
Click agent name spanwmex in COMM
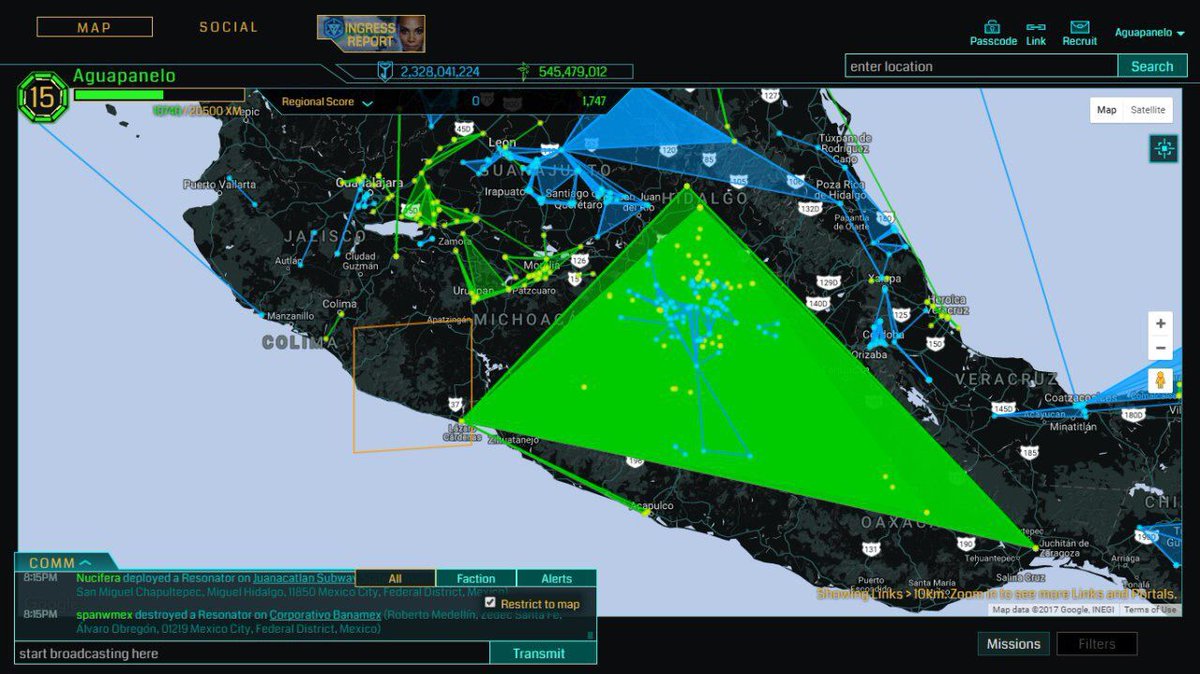[x=105, y=615]
